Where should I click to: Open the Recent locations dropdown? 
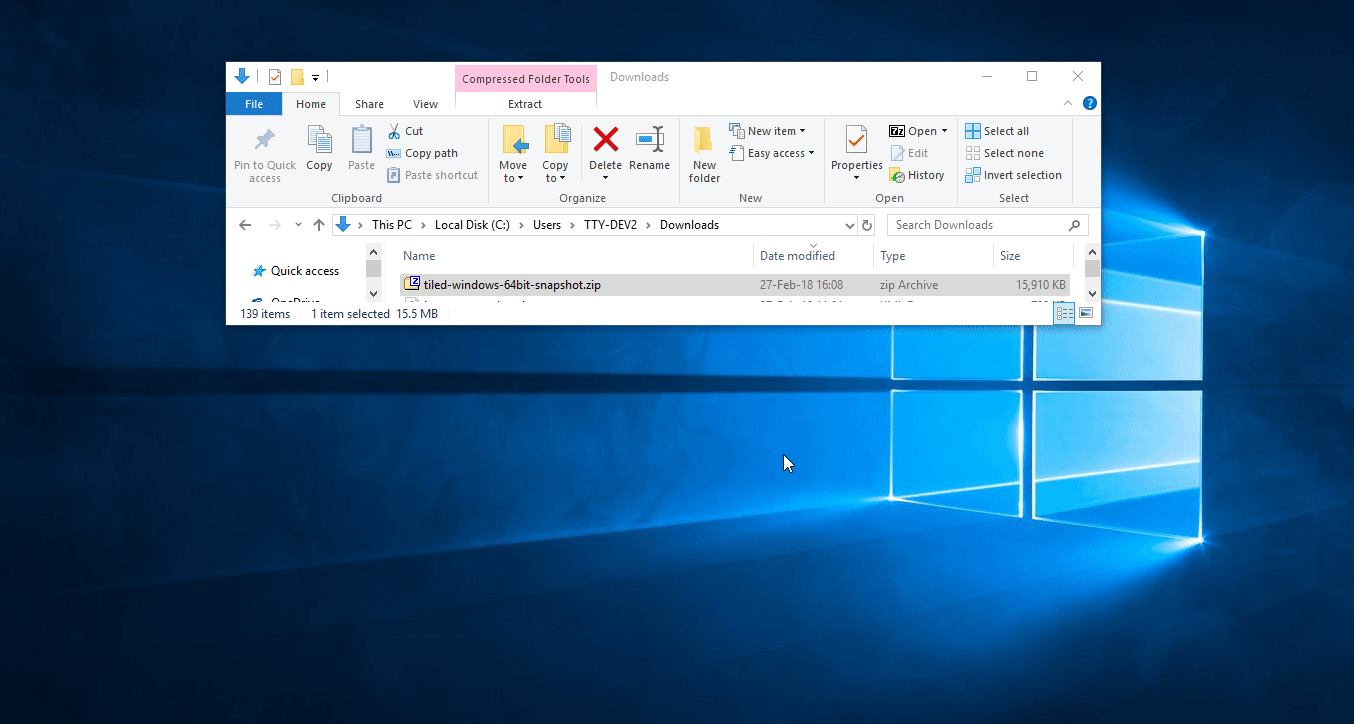(x=298, y=225)
